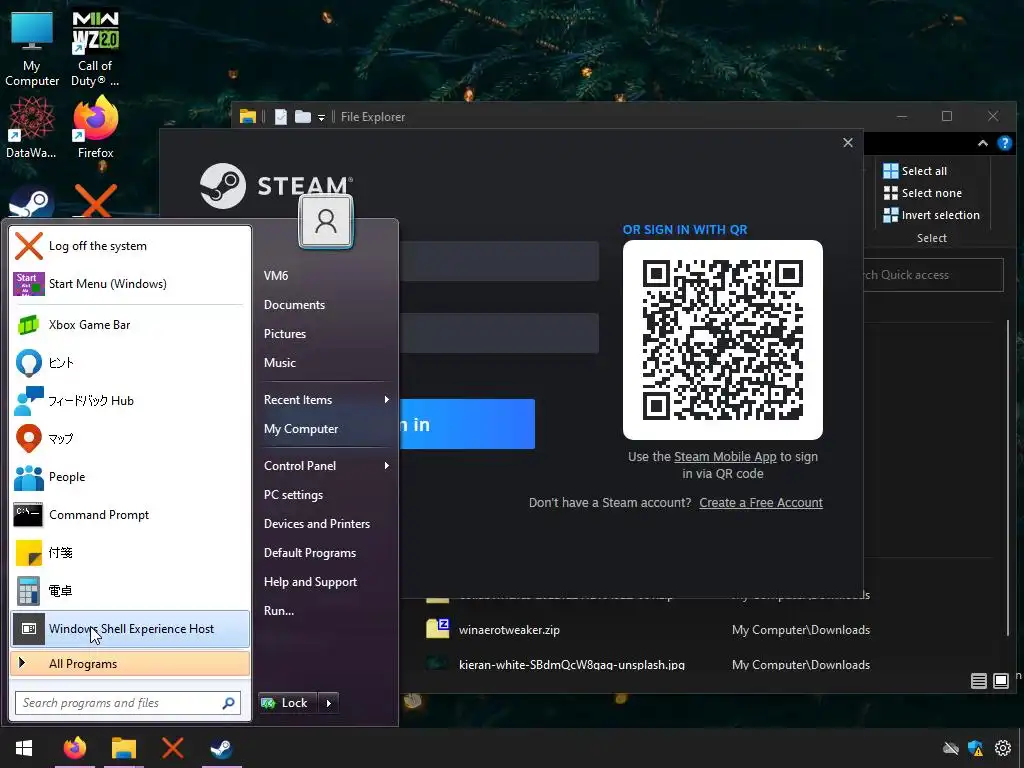Expand Recent Items submenu
Image resolution: width=1024 pixels, height=768 pixels.
325,400
